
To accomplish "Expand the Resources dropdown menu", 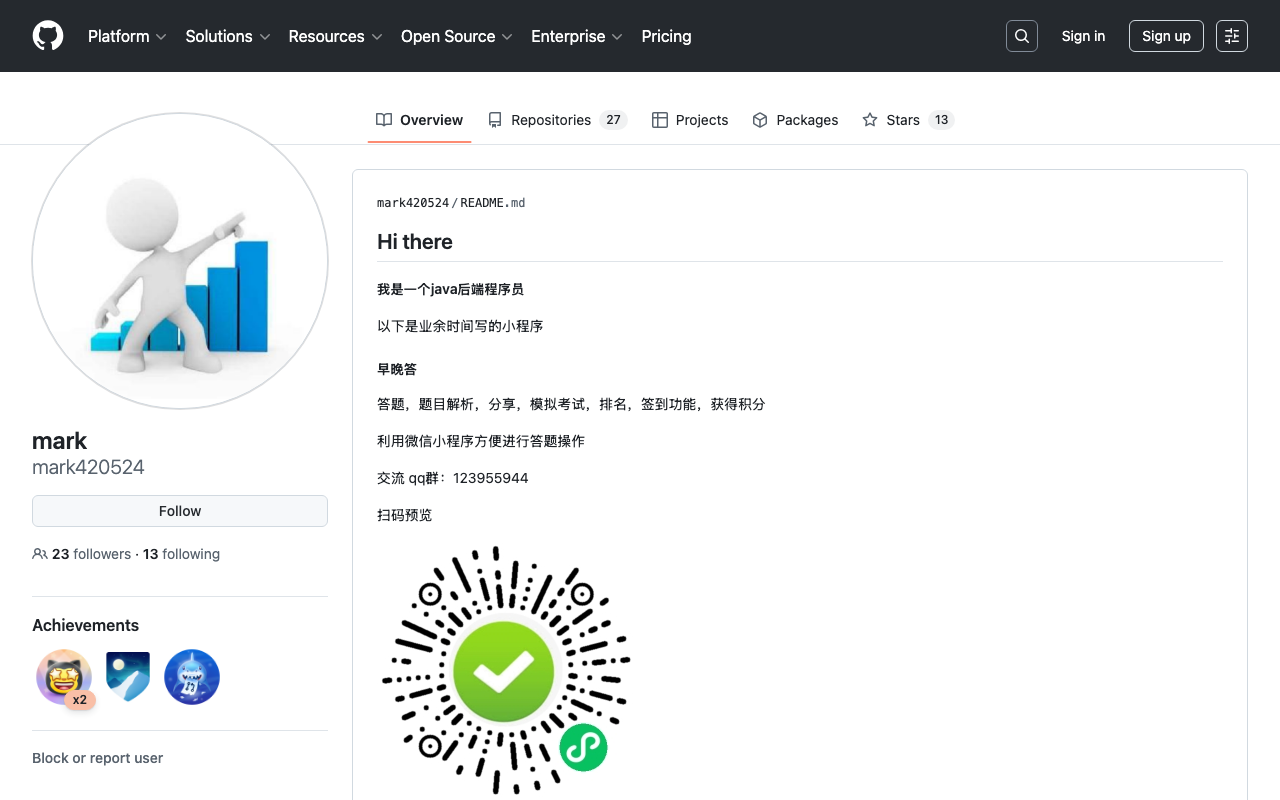I will click(335, 36).
